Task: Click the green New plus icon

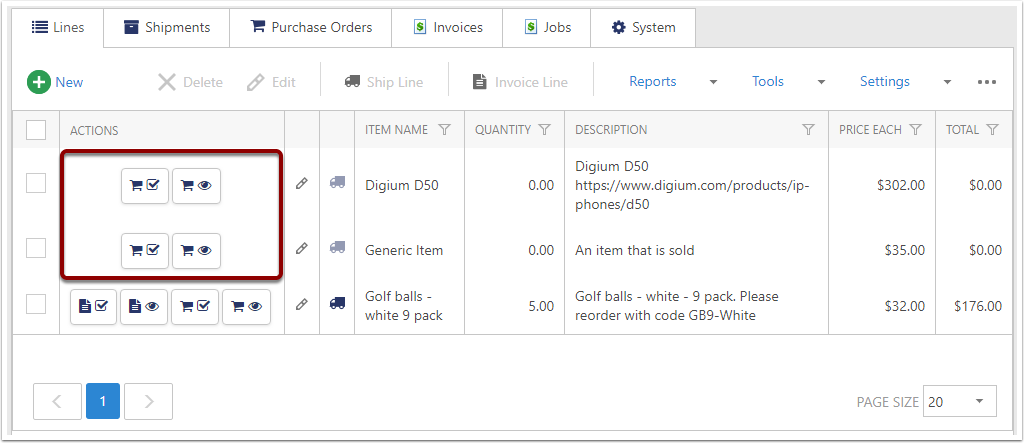Action: [38, 82]
